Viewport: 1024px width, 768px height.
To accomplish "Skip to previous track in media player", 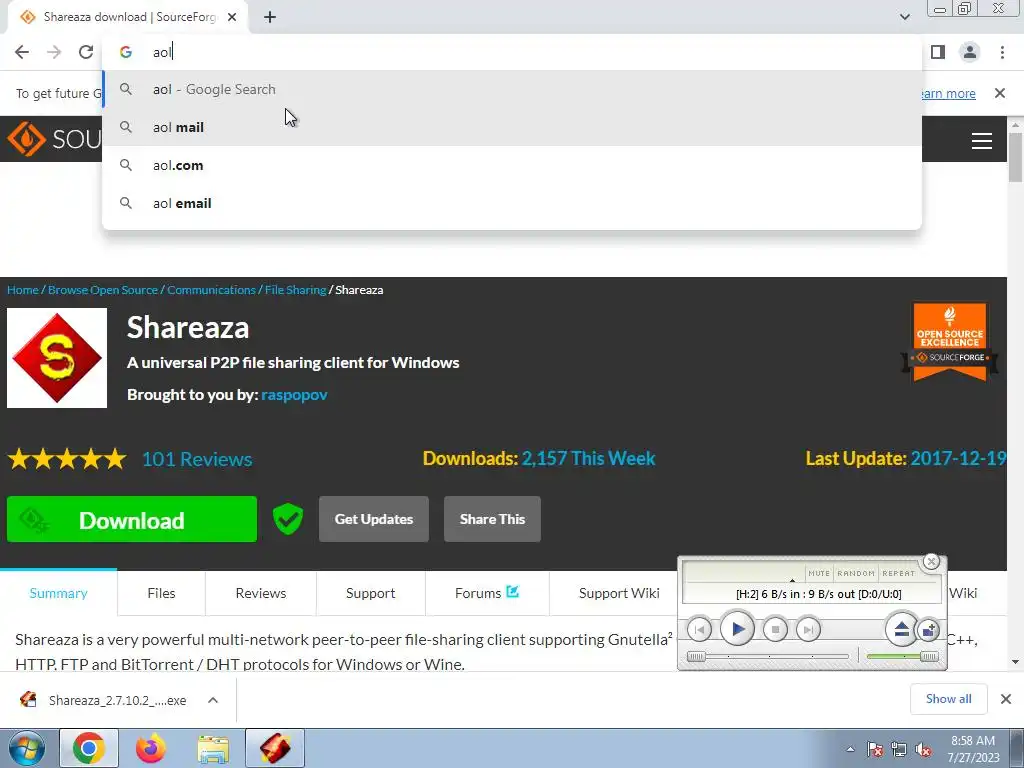I will tap(699, 630).
